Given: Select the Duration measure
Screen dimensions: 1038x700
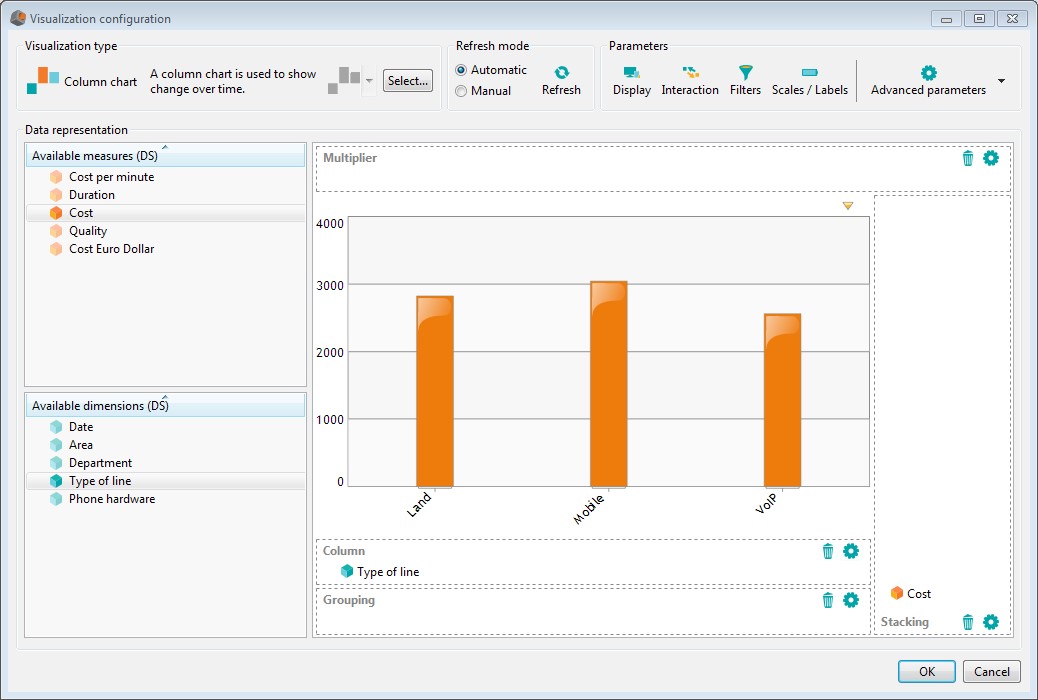Looking at the screenshot, I should (x=165, y=195).
